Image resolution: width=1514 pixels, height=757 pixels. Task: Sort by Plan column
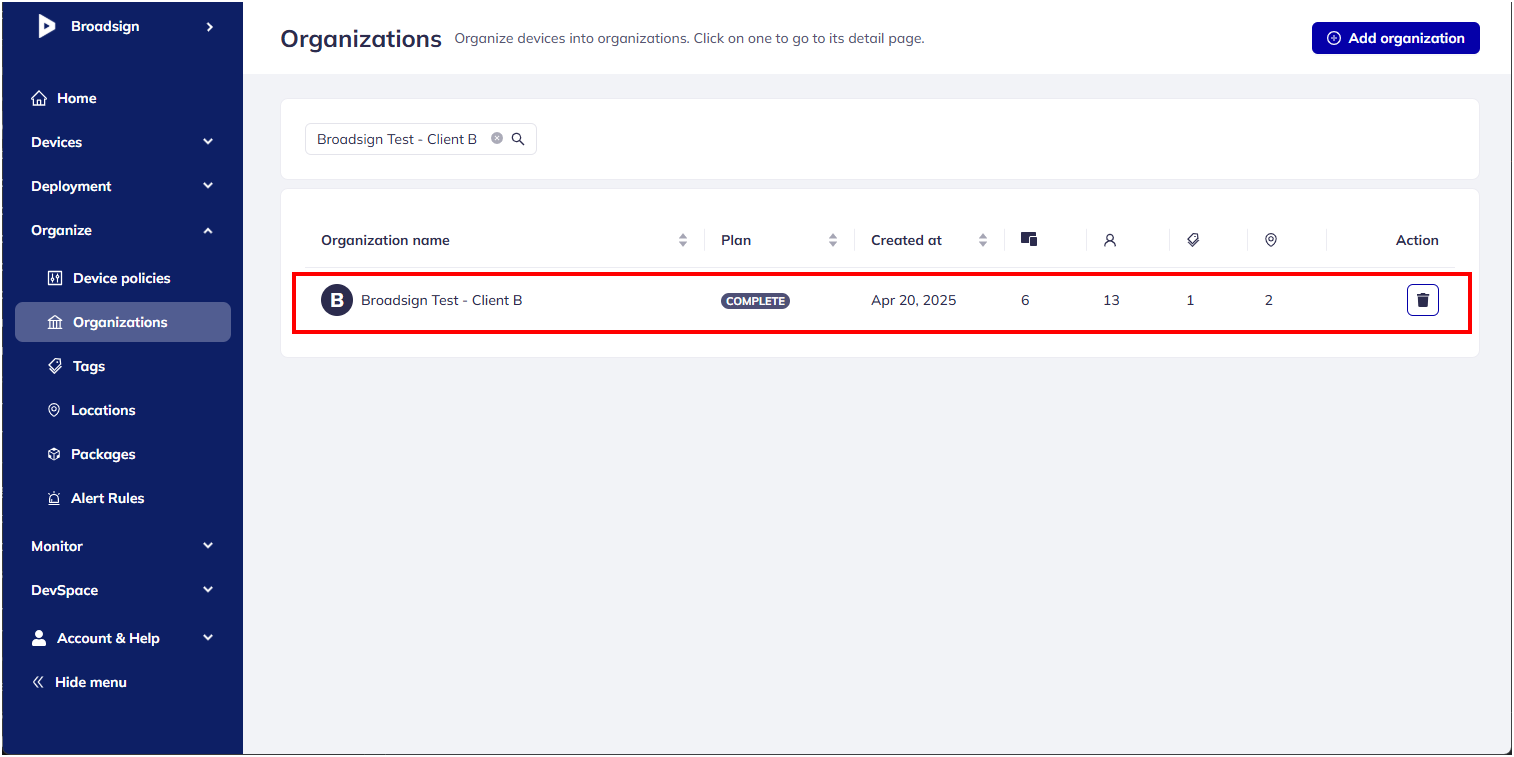[x=833, y=240]
